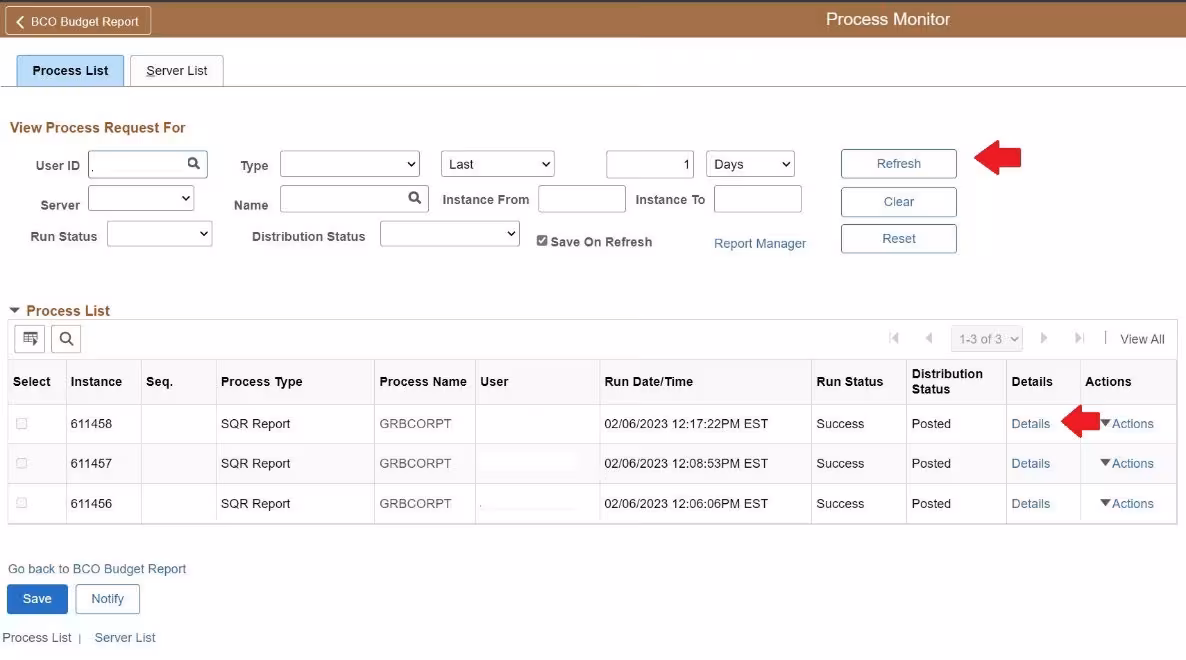Click the Refresh button
The height and width of the screenshot is (660, 1186).
click(899, 163)
